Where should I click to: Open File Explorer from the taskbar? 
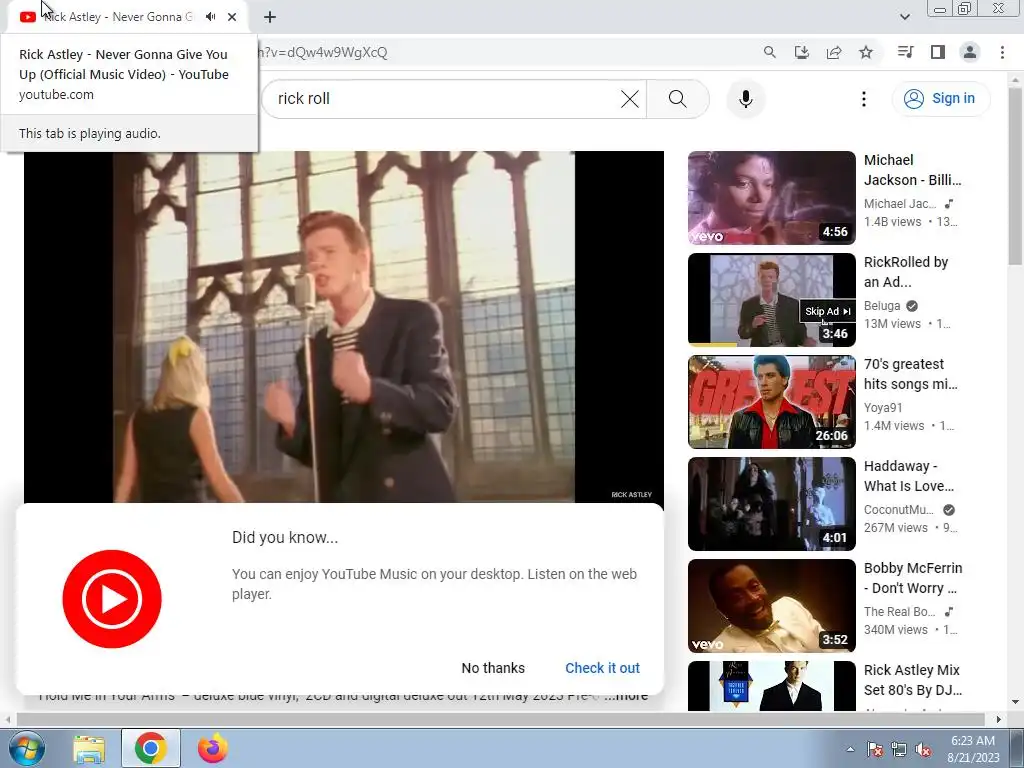[89, 748]
